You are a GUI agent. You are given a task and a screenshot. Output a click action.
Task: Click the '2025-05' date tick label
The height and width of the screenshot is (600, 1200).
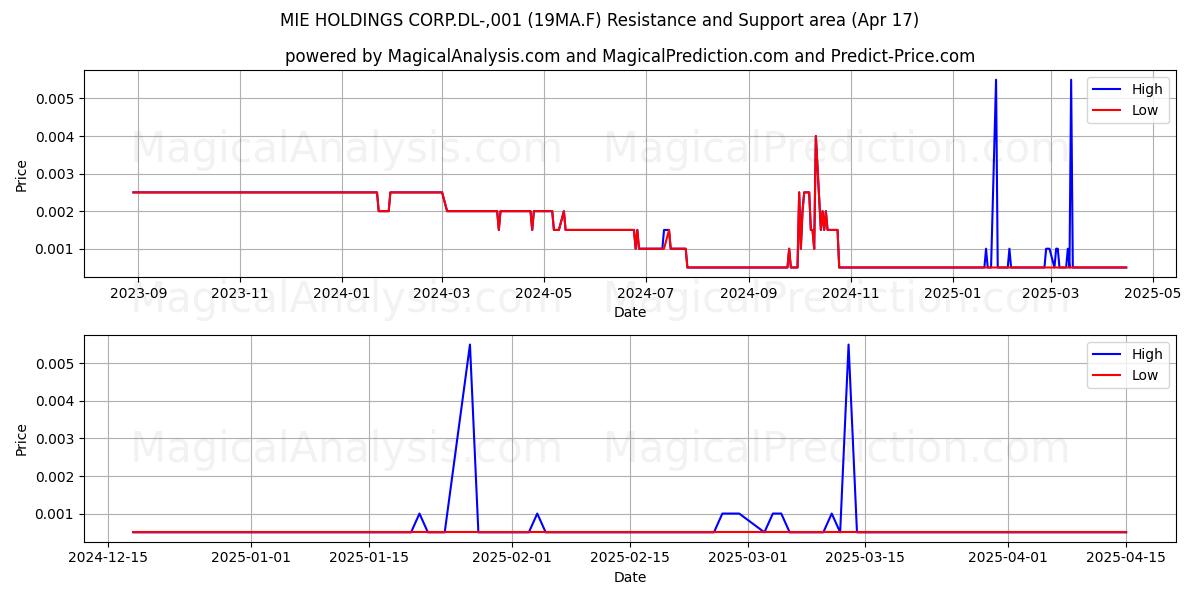pos(1153,294)
